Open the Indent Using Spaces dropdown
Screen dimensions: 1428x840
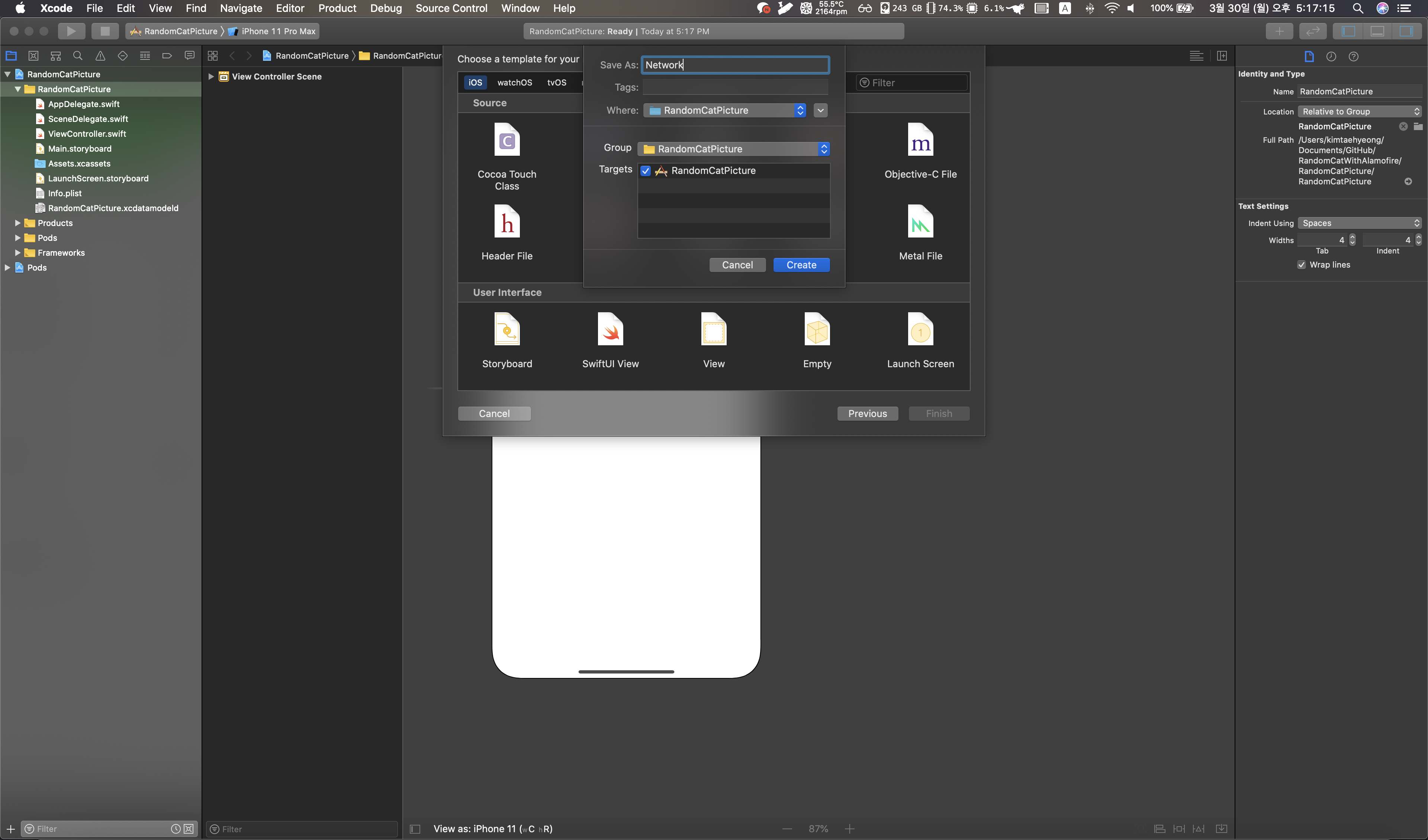(1360, 223)
